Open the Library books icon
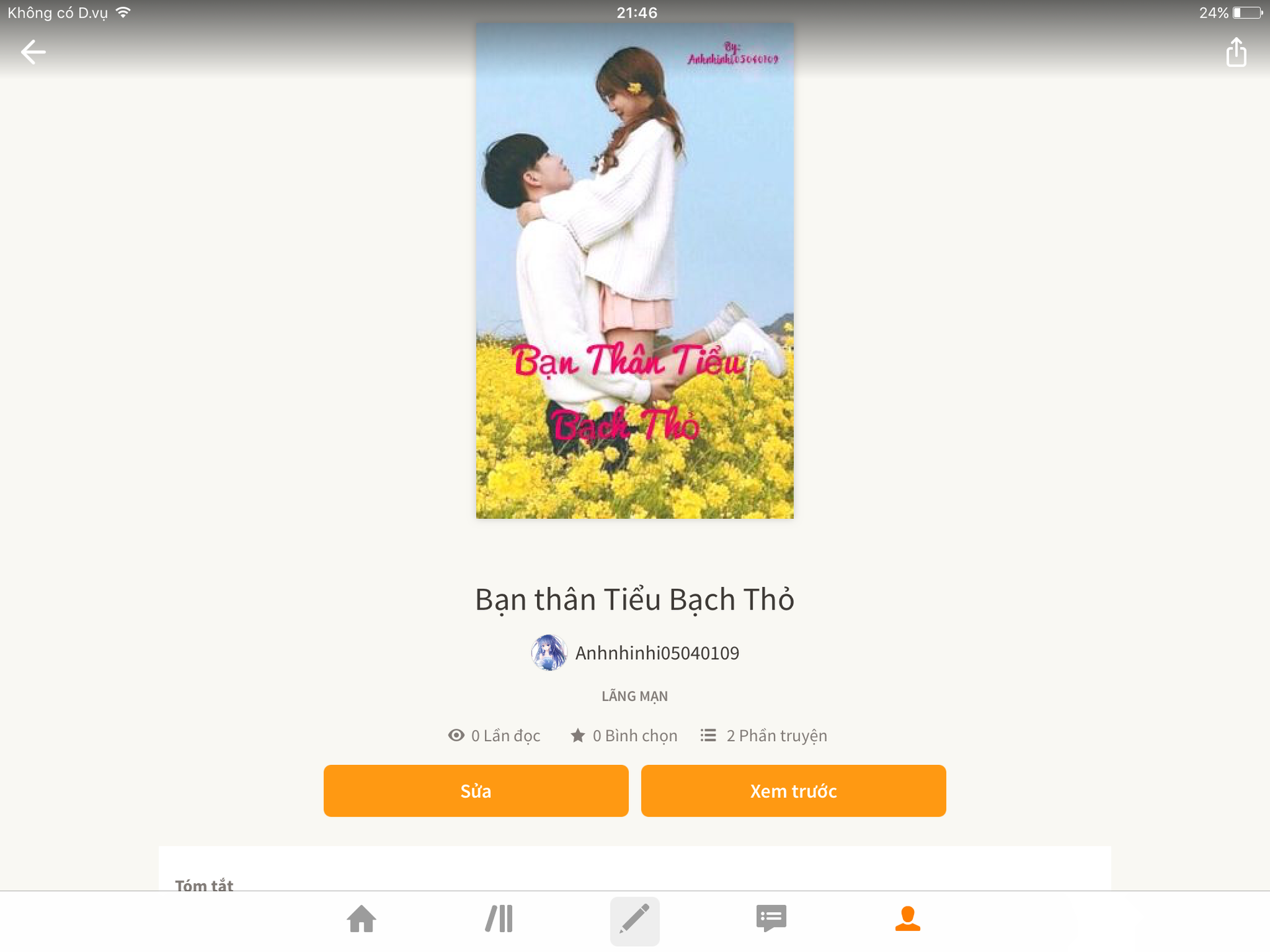The image size is (1270, 952). [499, 919]
